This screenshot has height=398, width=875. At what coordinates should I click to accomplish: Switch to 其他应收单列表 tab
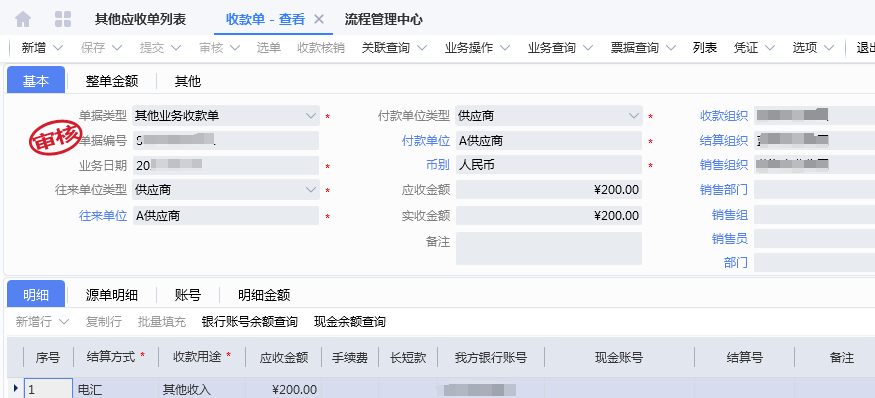(x=140, y=20)
